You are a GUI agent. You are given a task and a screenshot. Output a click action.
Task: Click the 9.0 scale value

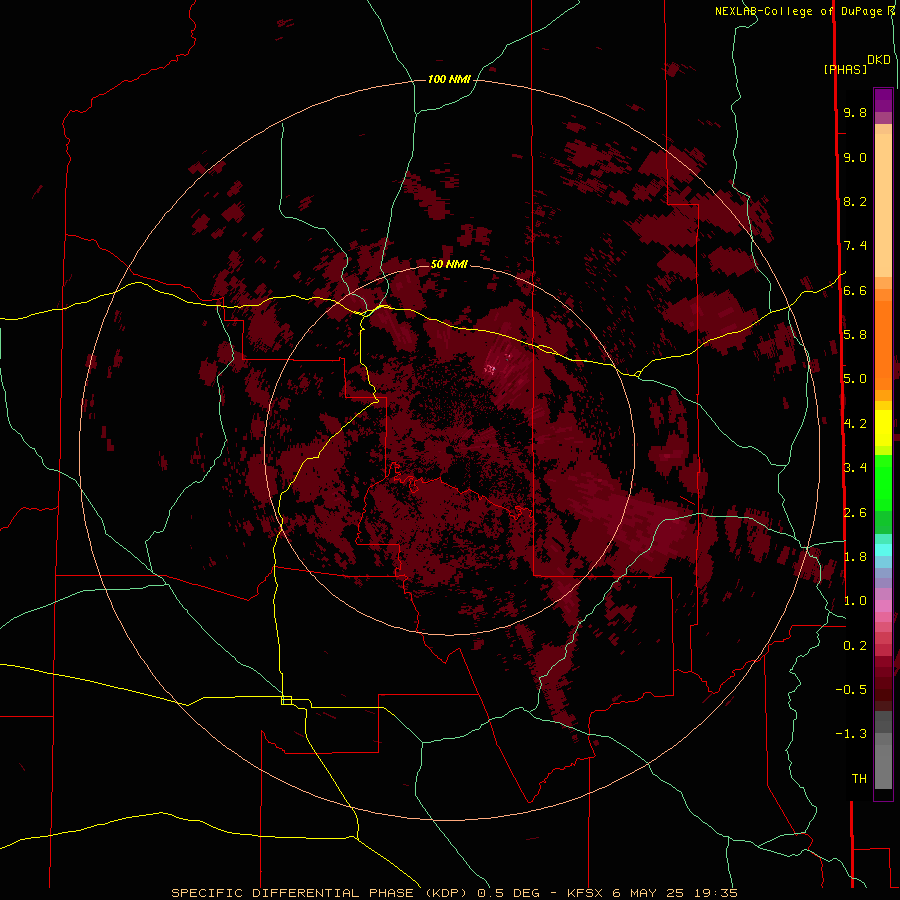(x=855, y=157)
